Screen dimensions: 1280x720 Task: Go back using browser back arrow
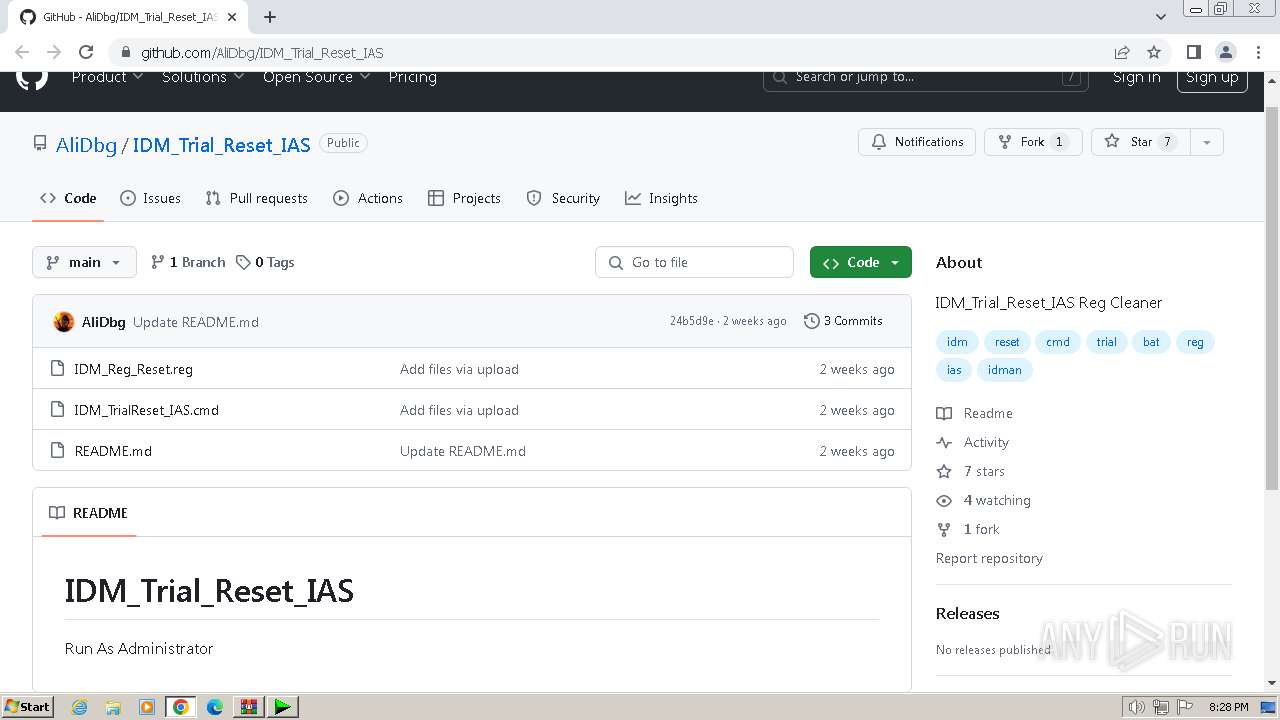pyautogui.click(x=22, y=52)
